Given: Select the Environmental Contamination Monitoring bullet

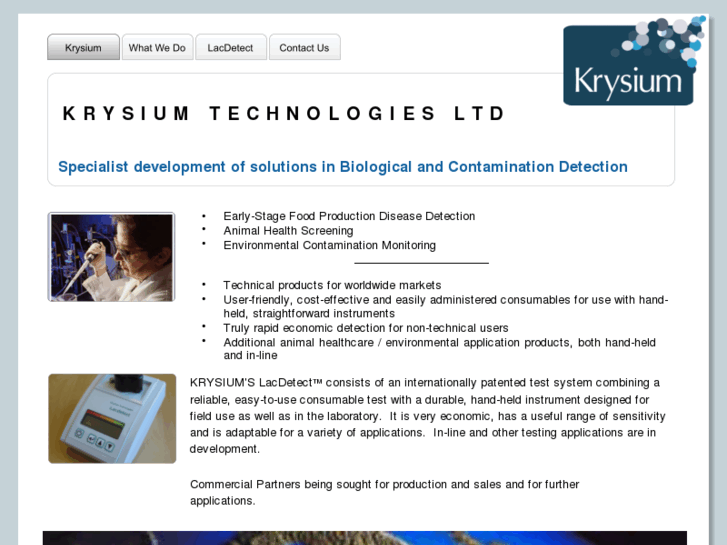Looking at the screenshot, I should click(x=329, y=245).
